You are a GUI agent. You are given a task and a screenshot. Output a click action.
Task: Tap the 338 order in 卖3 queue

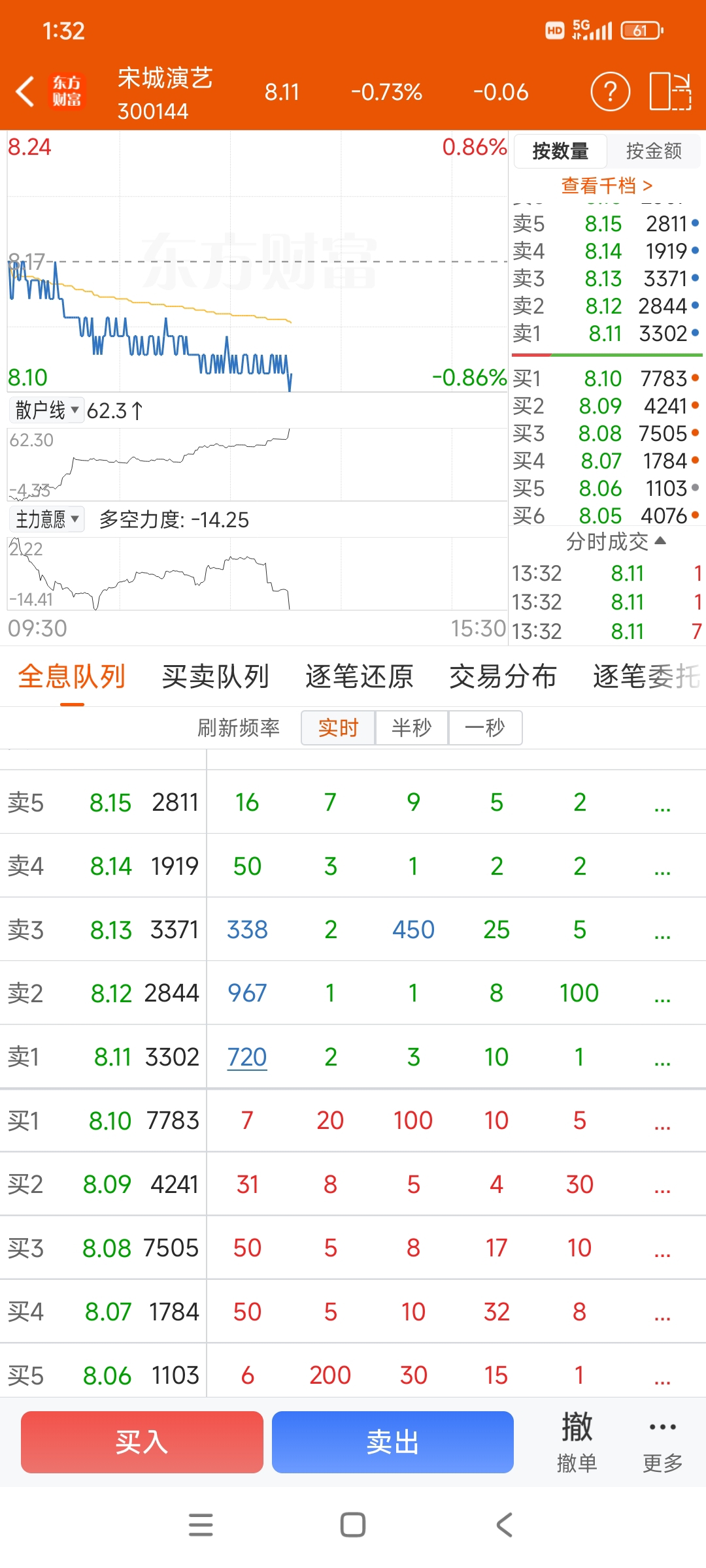pos(247,930)
